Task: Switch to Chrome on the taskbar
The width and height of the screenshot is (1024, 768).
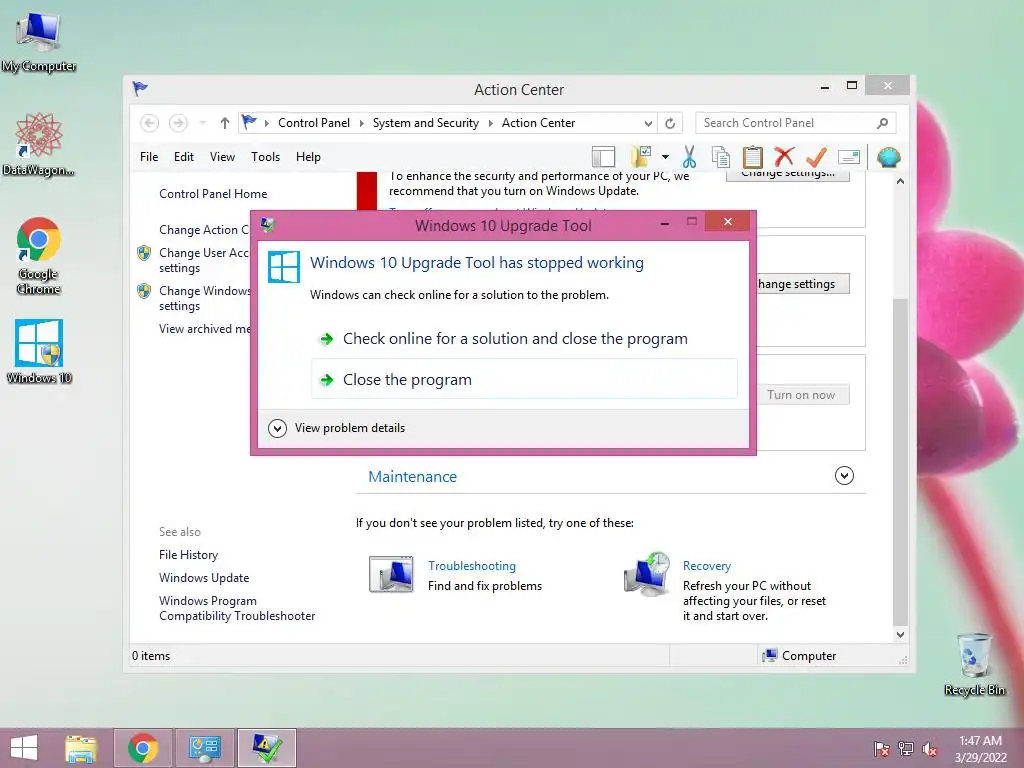Action: [143, 748]
